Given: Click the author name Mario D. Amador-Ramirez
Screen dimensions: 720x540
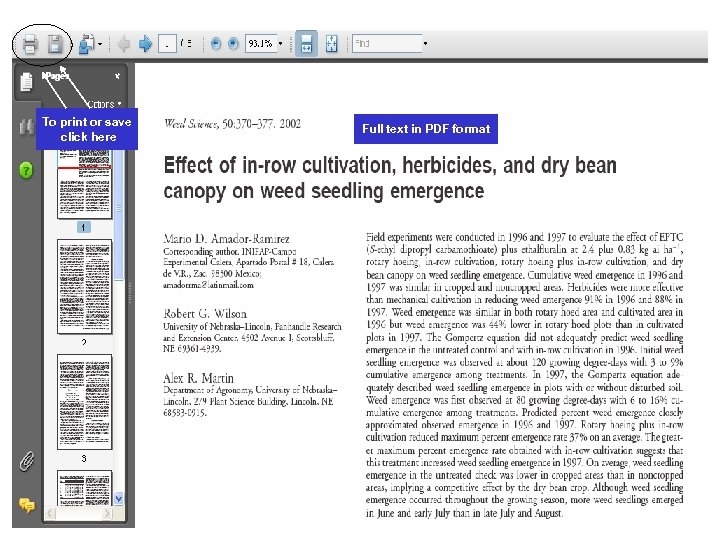Looking at the screenshot, I should click(226, 239).
